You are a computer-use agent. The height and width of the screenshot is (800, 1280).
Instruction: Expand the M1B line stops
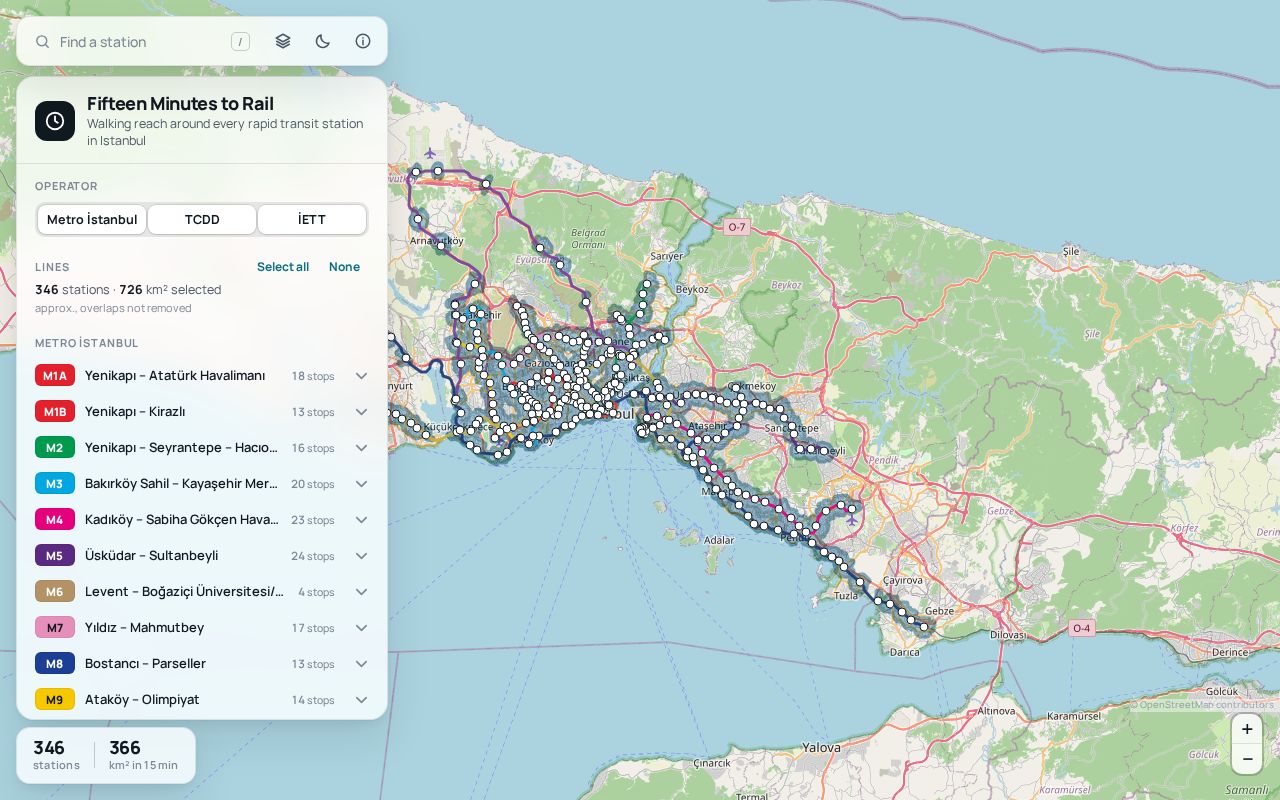pyautogui.click(x=361, y=412)
